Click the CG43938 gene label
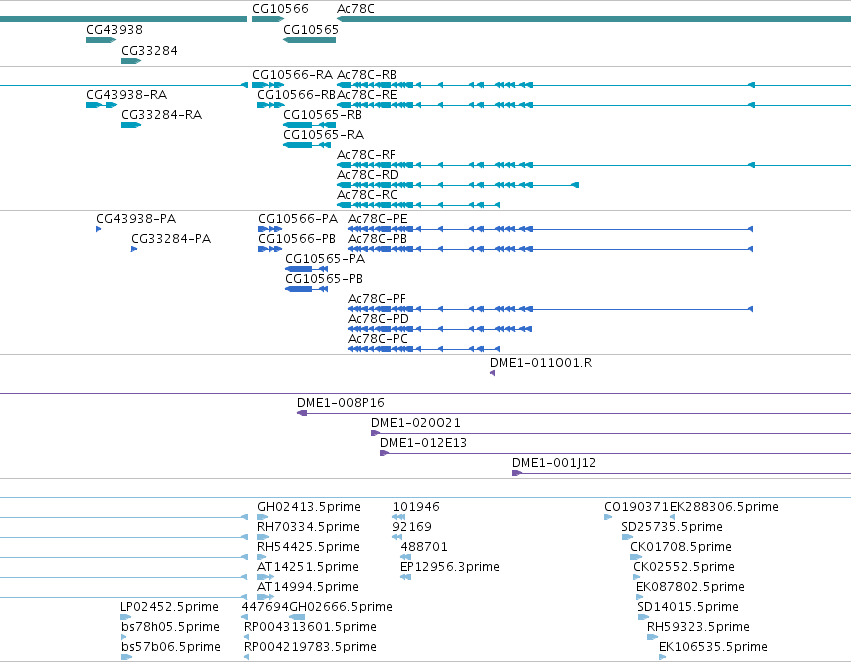Image resolution: width=851 pixels, height=662 pixels. [115, 29]
